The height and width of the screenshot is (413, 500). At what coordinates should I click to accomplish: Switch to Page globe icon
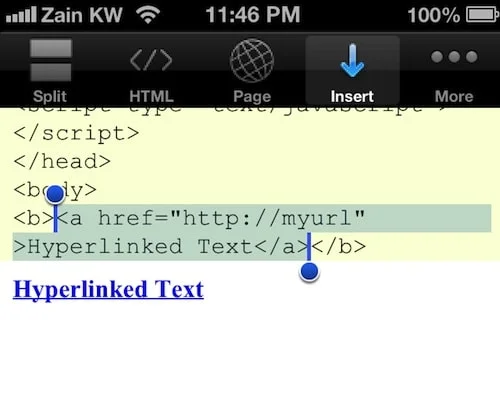click(252, 60)
